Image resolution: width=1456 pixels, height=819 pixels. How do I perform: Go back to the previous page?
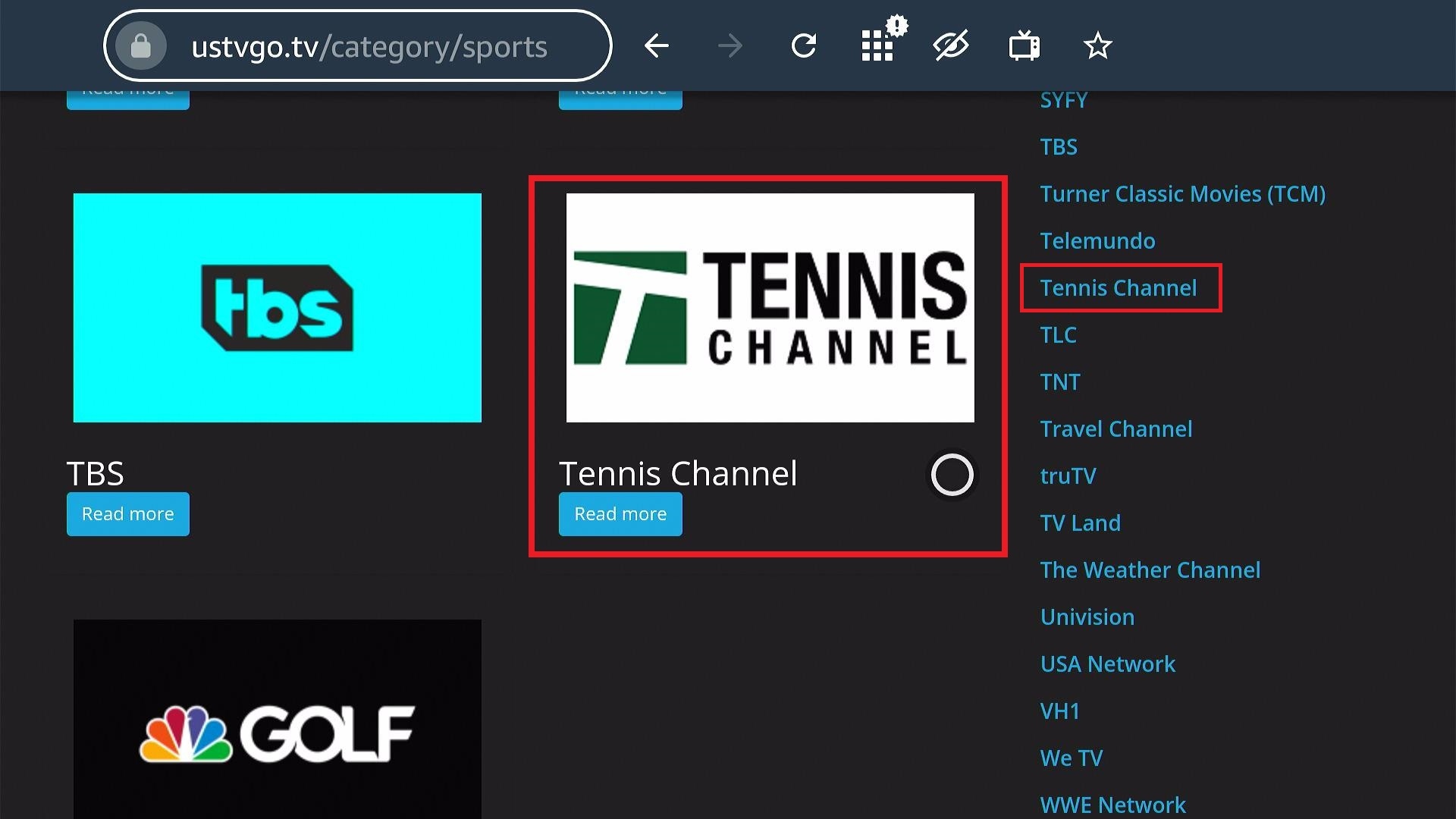[656, 46]
